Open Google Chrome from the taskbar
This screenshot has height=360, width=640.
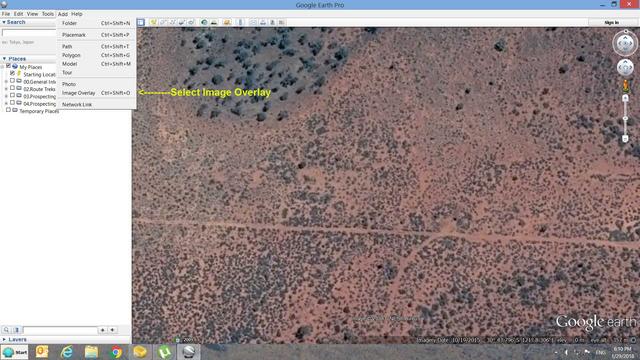point(116,352)
